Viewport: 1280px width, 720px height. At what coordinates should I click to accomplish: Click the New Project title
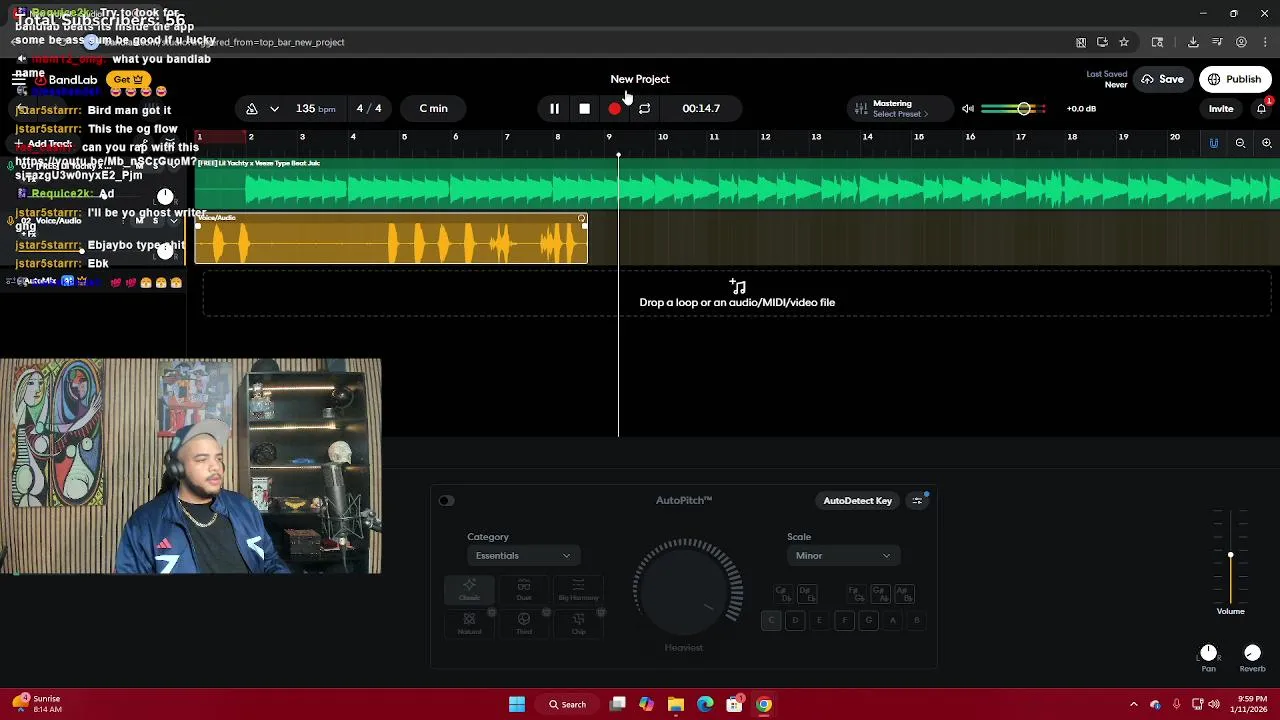pos(640,79)
